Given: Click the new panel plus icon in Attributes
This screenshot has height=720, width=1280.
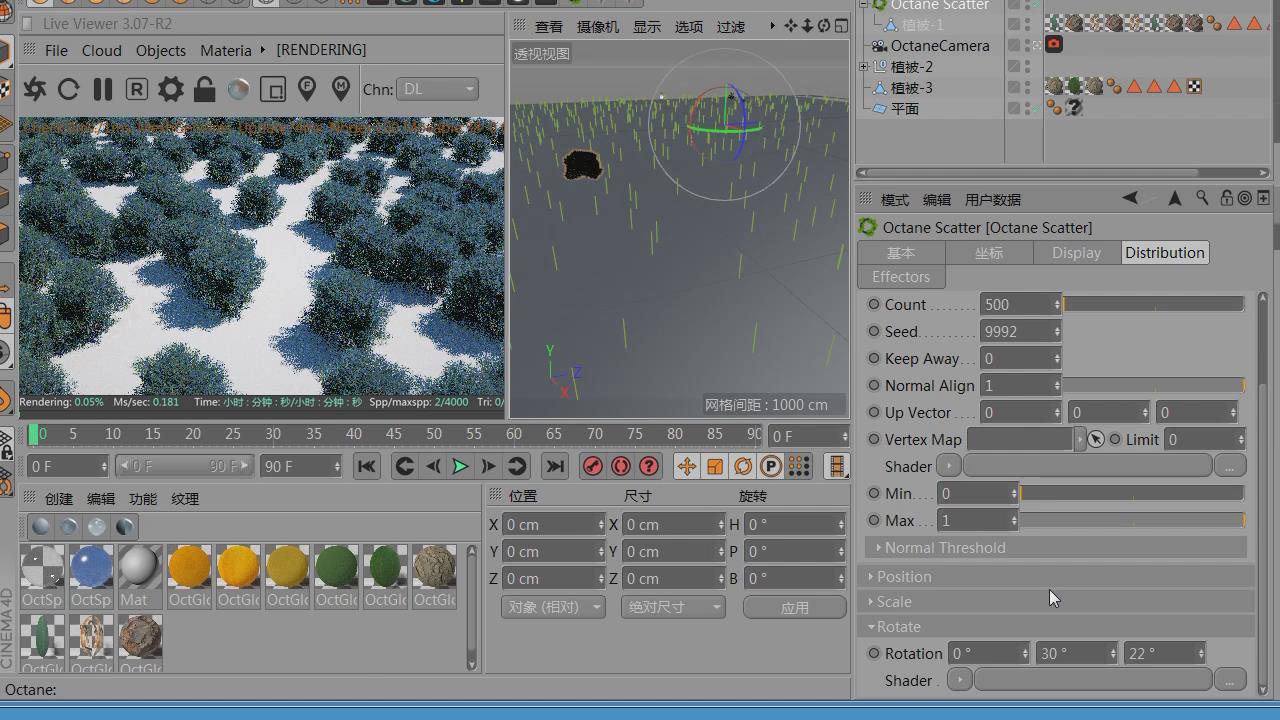Looking at the screenshot, I should pyautogui.click(x=1264, y=198).
